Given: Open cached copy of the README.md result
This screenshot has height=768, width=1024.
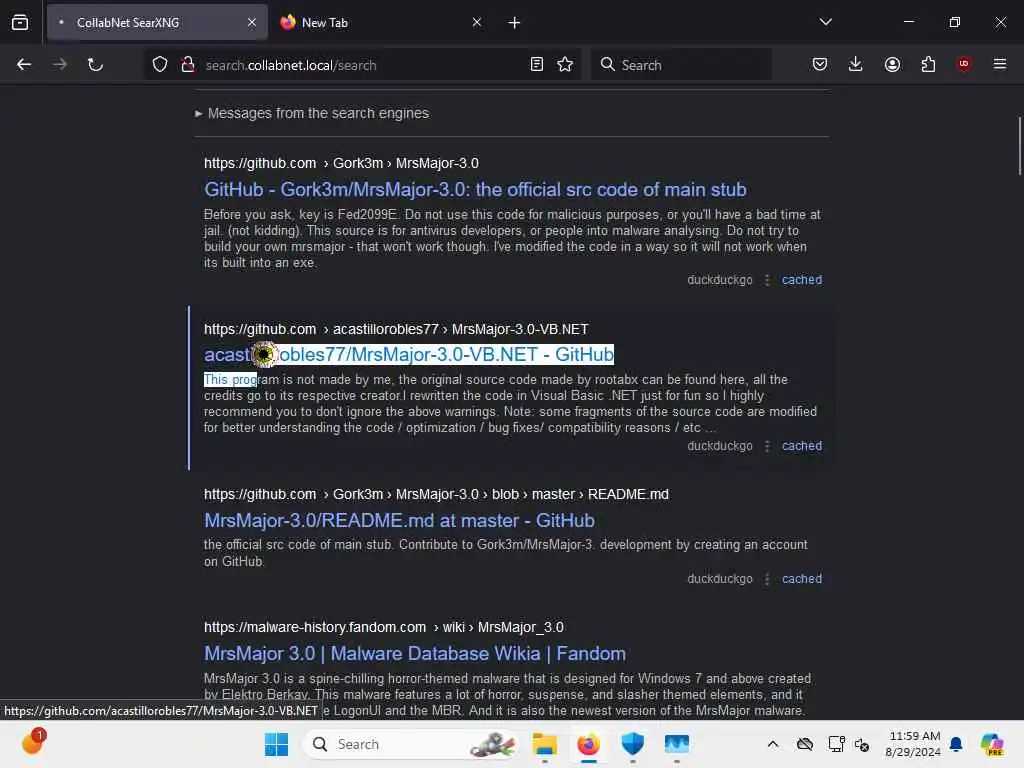Looking at the screenshot, I should [x=801, y=579].
